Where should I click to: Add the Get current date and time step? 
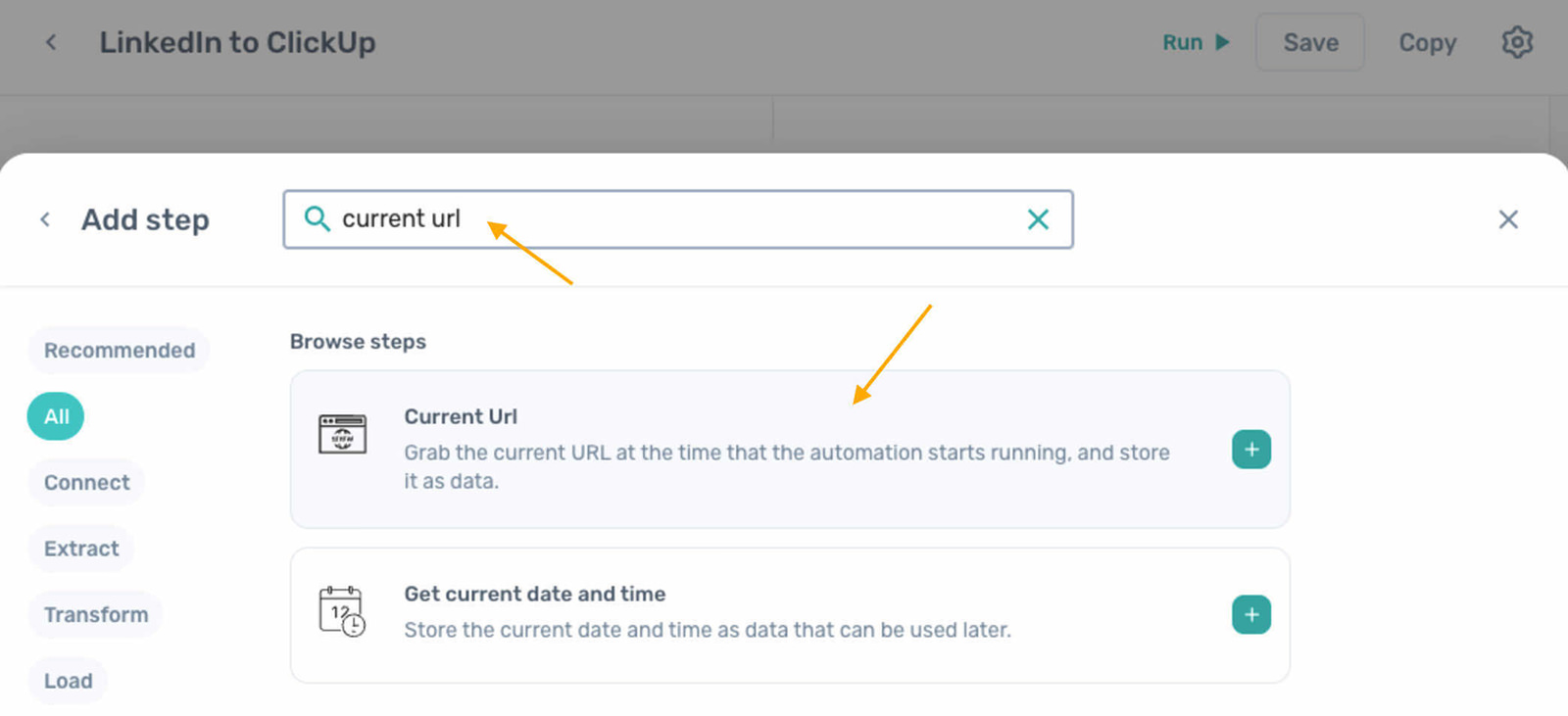1251,615
